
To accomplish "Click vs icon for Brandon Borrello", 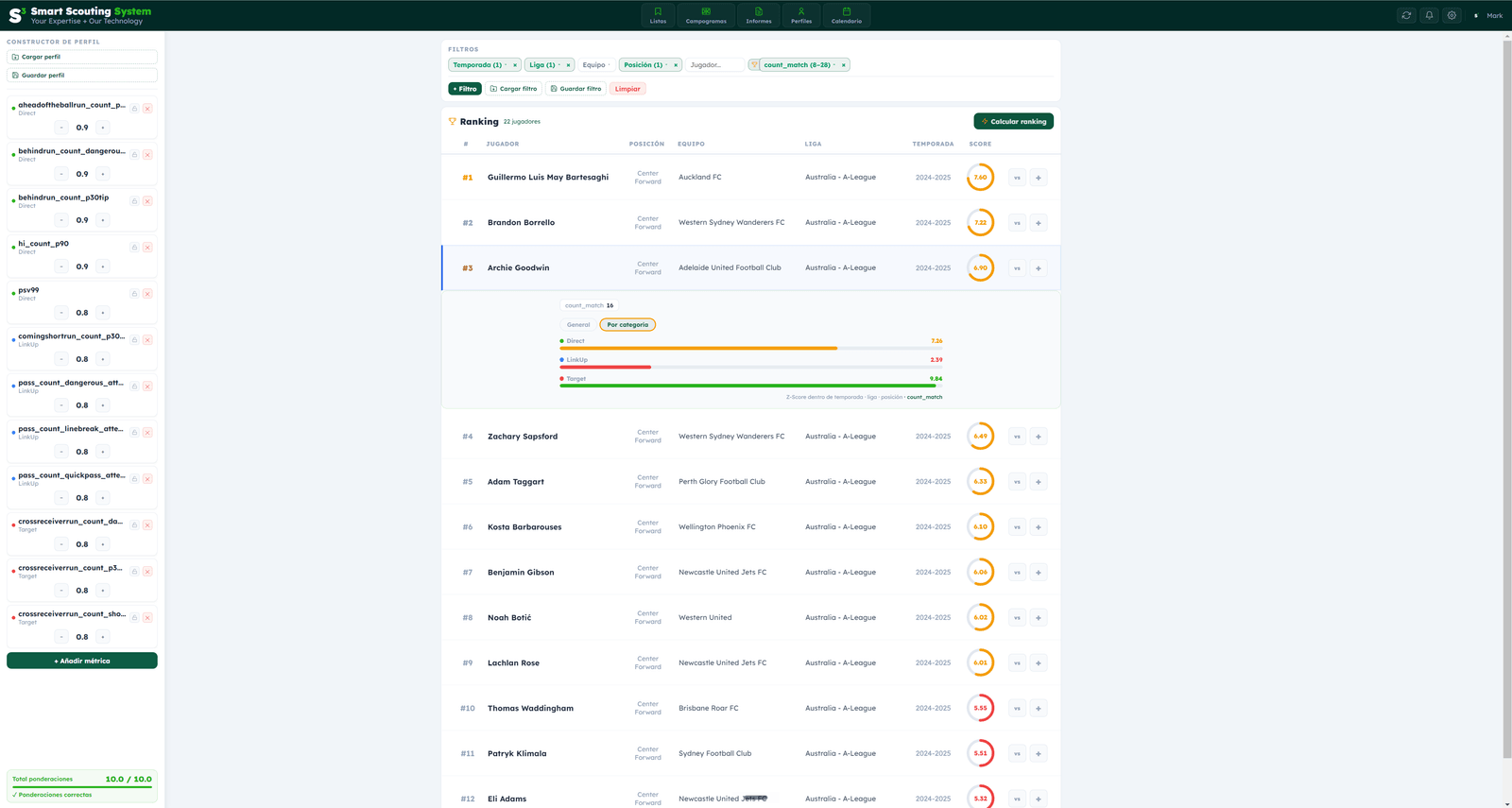I will click(1017, 223).
